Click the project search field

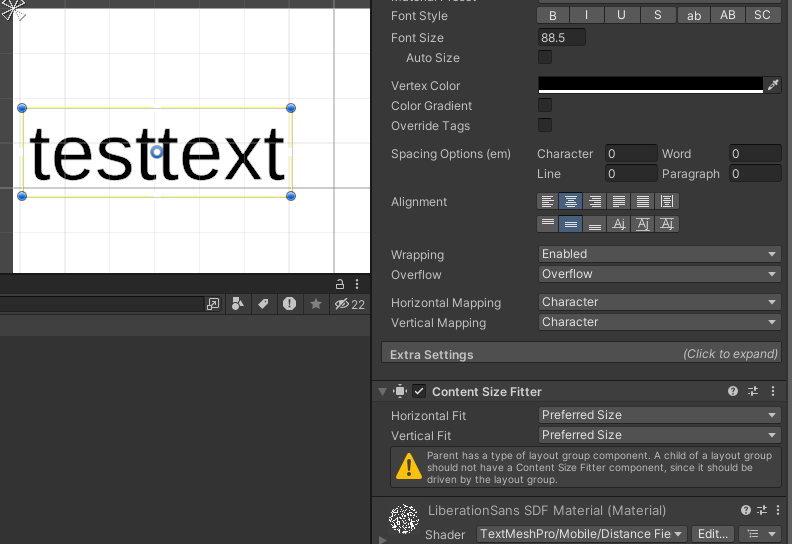[101, 304]
